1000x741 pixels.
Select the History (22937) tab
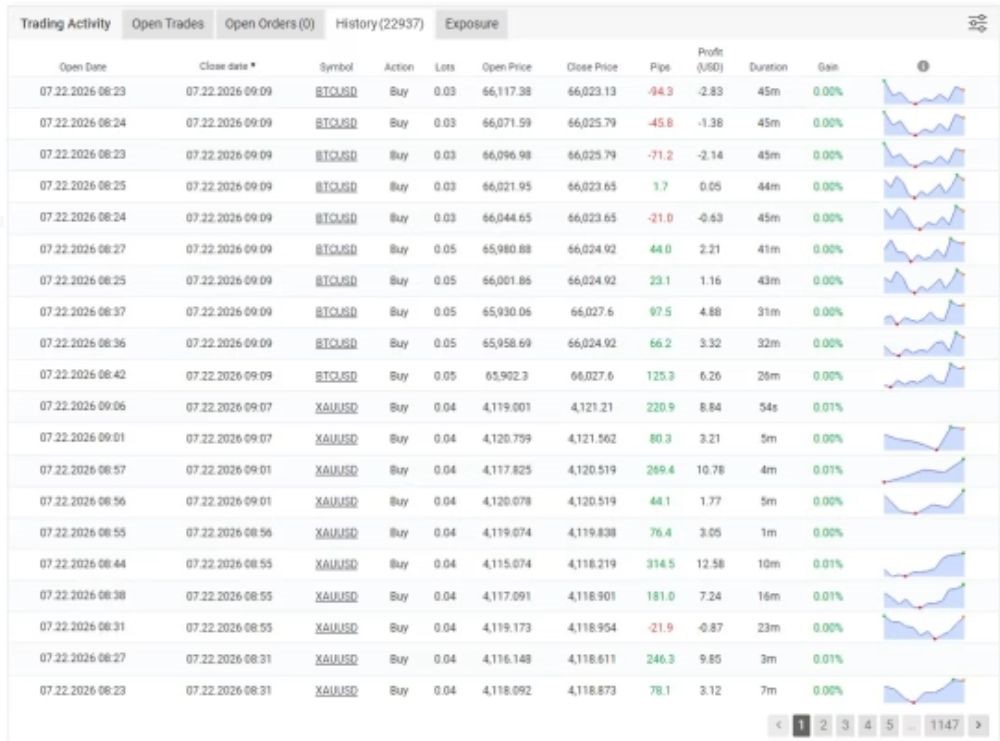coord(379,24)
